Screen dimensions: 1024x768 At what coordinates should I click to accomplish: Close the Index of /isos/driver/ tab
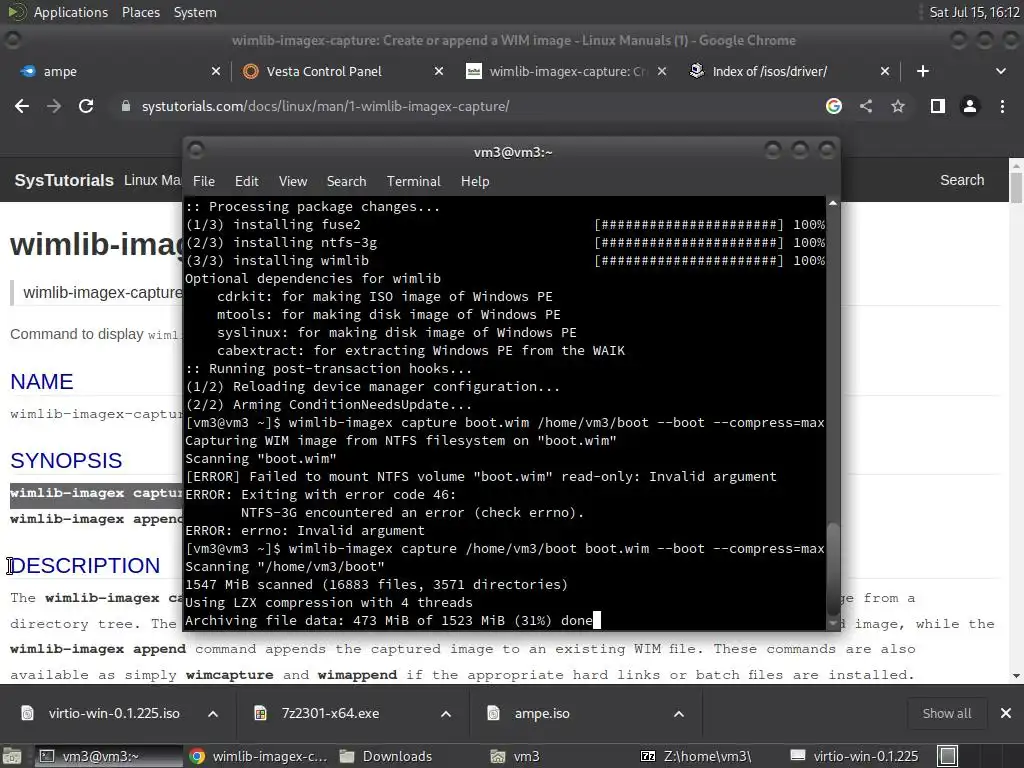[885, 71]
